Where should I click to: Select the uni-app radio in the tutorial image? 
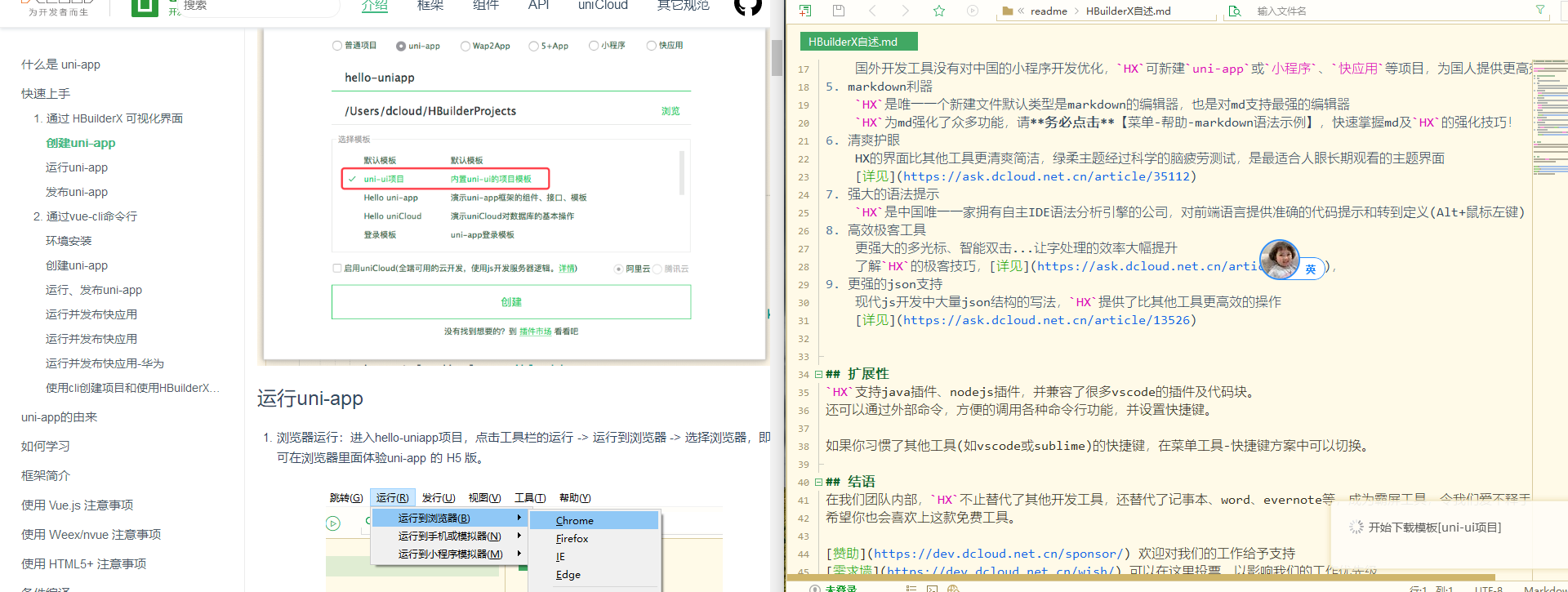[401, 46]
